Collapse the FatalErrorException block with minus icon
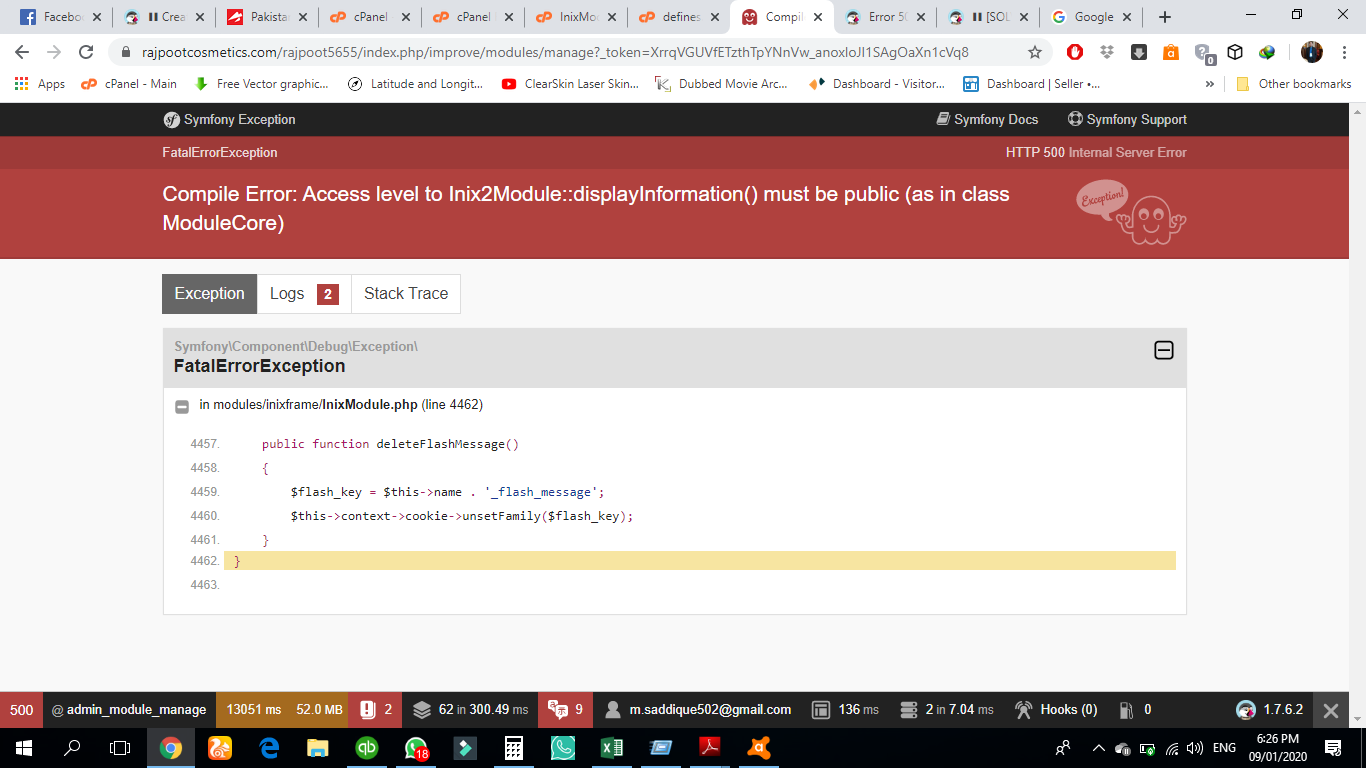 1164,350
